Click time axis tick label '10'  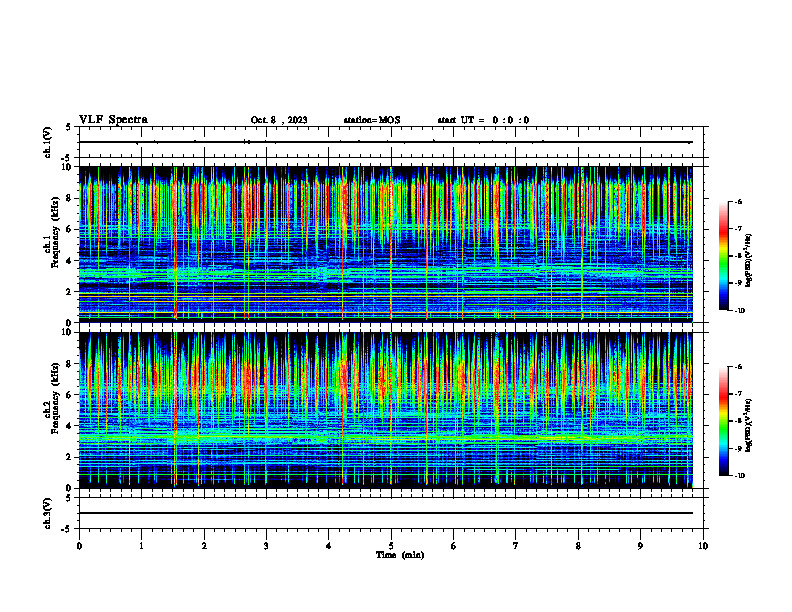[703, 546]
